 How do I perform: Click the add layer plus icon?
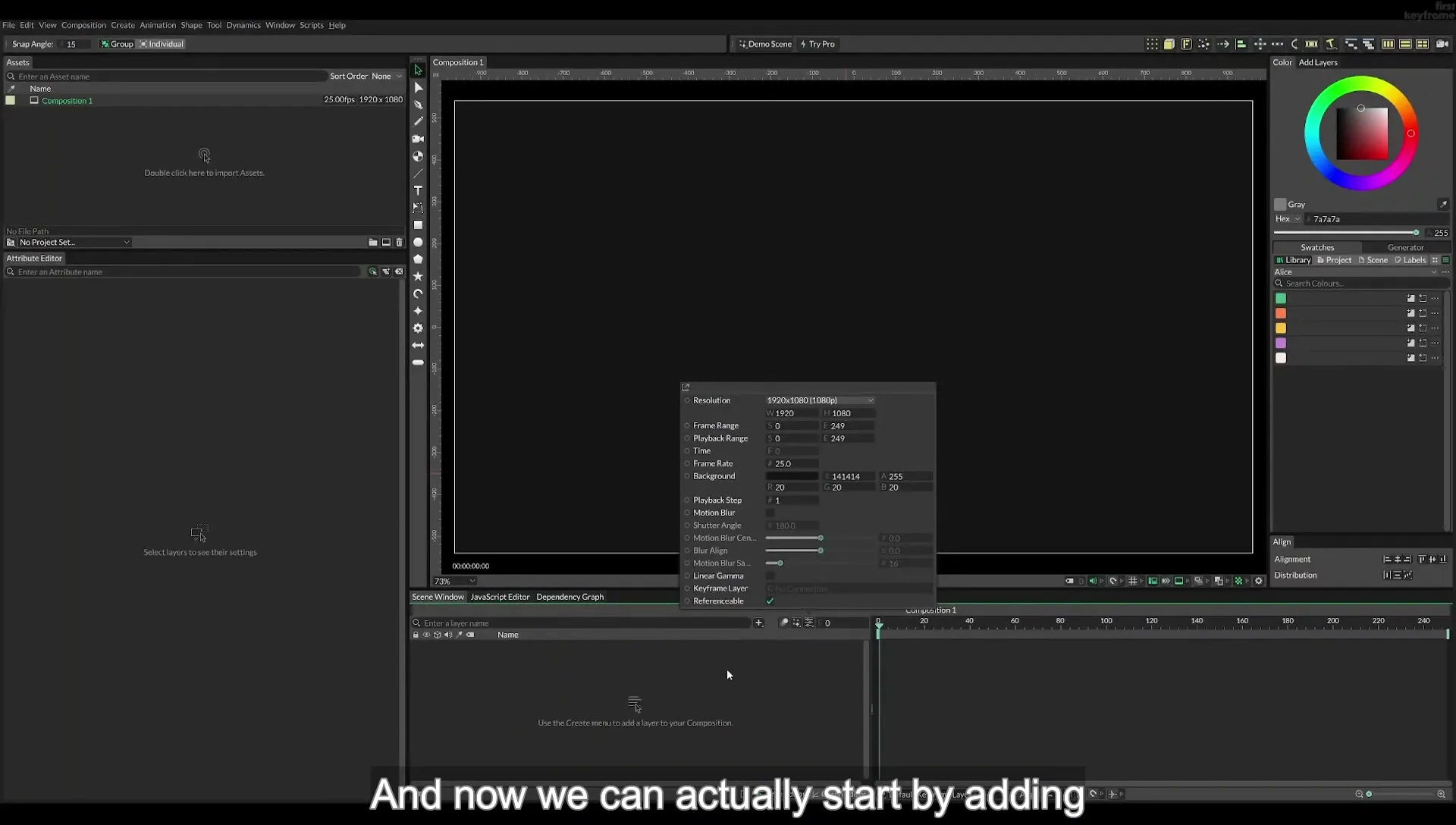(758, 623)
